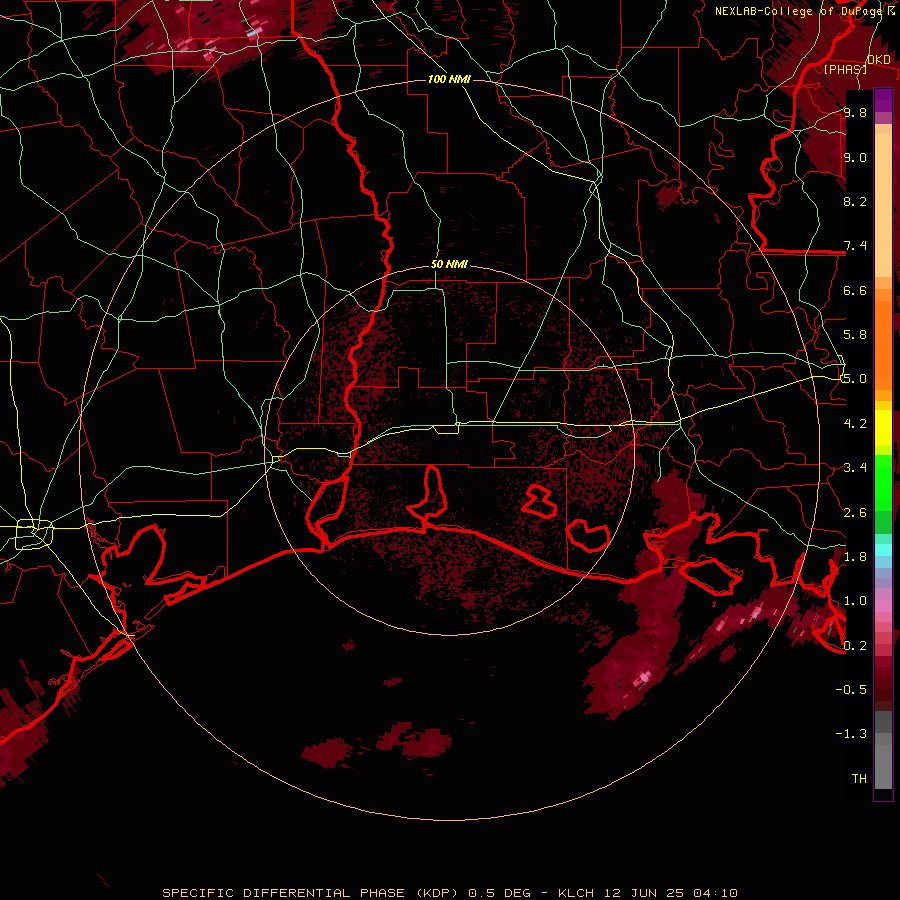Click the 9.8 value on the color scale
The height and width of the screenshot is (900, 900).
pyautogui.click(x=855, y=112)
